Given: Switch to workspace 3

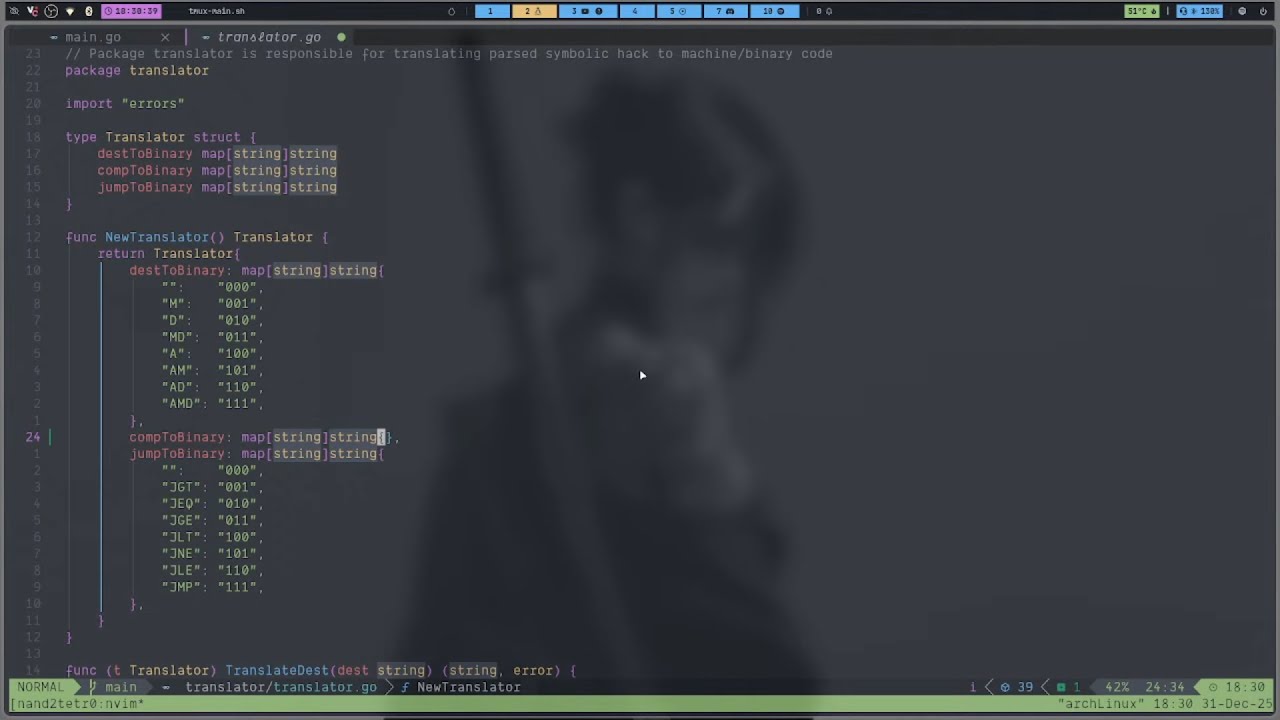Looking at the screenshot, I should (587, 11).
